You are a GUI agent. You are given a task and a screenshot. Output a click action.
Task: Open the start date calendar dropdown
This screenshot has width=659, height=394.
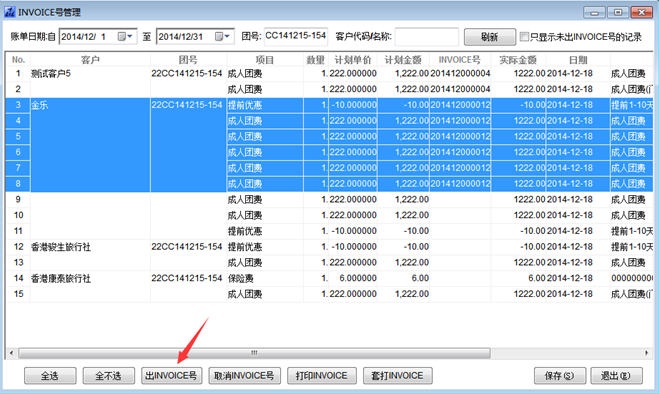pyautogui.click(x=125, y=37)
